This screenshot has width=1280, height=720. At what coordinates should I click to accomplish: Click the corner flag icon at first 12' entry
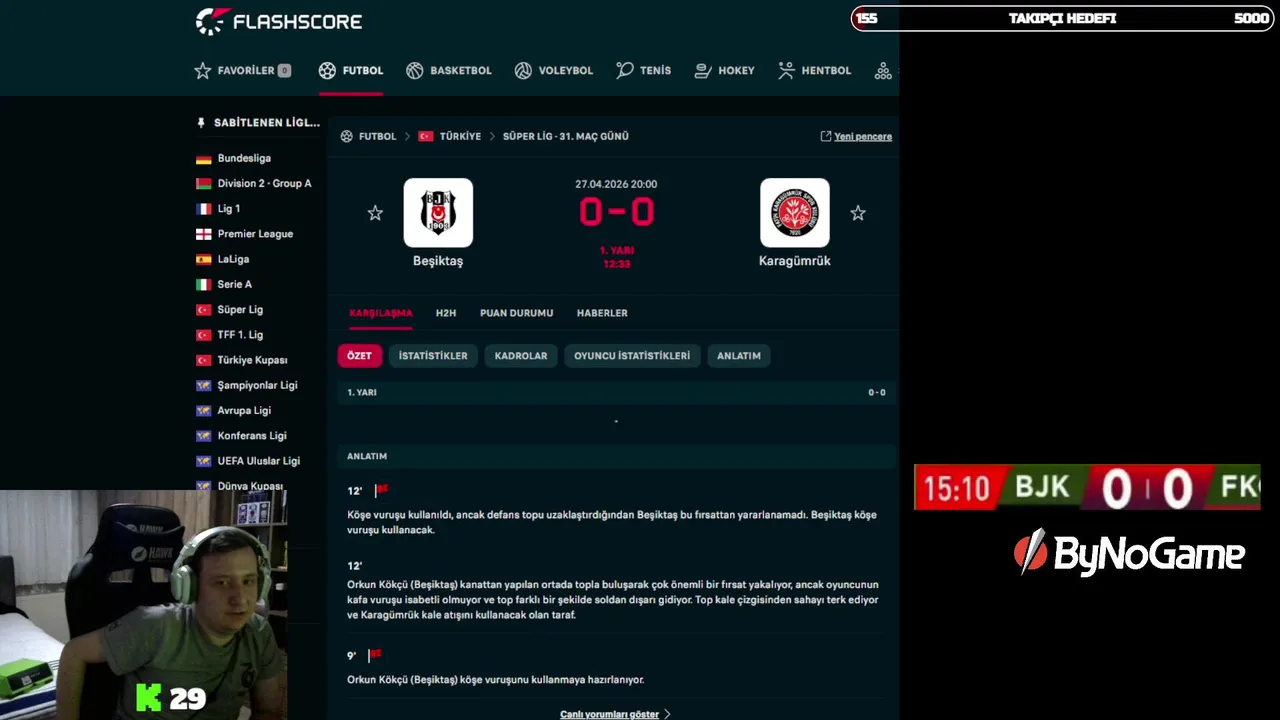click(381, 490)
